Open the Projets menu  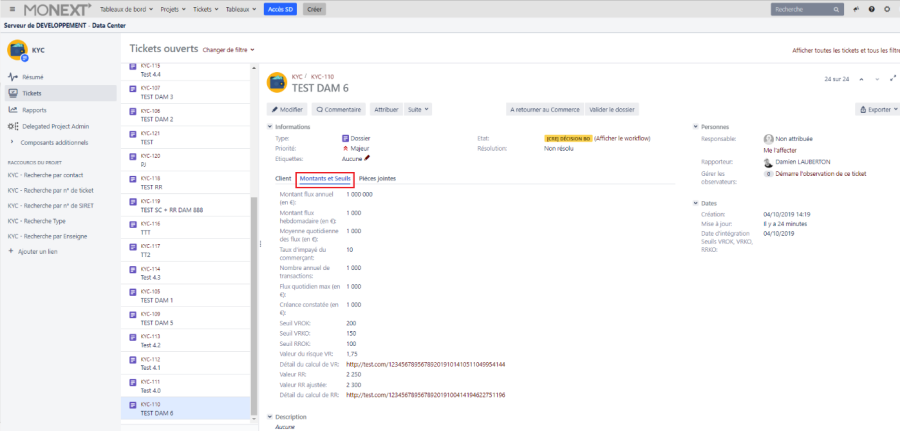(175, 9)
